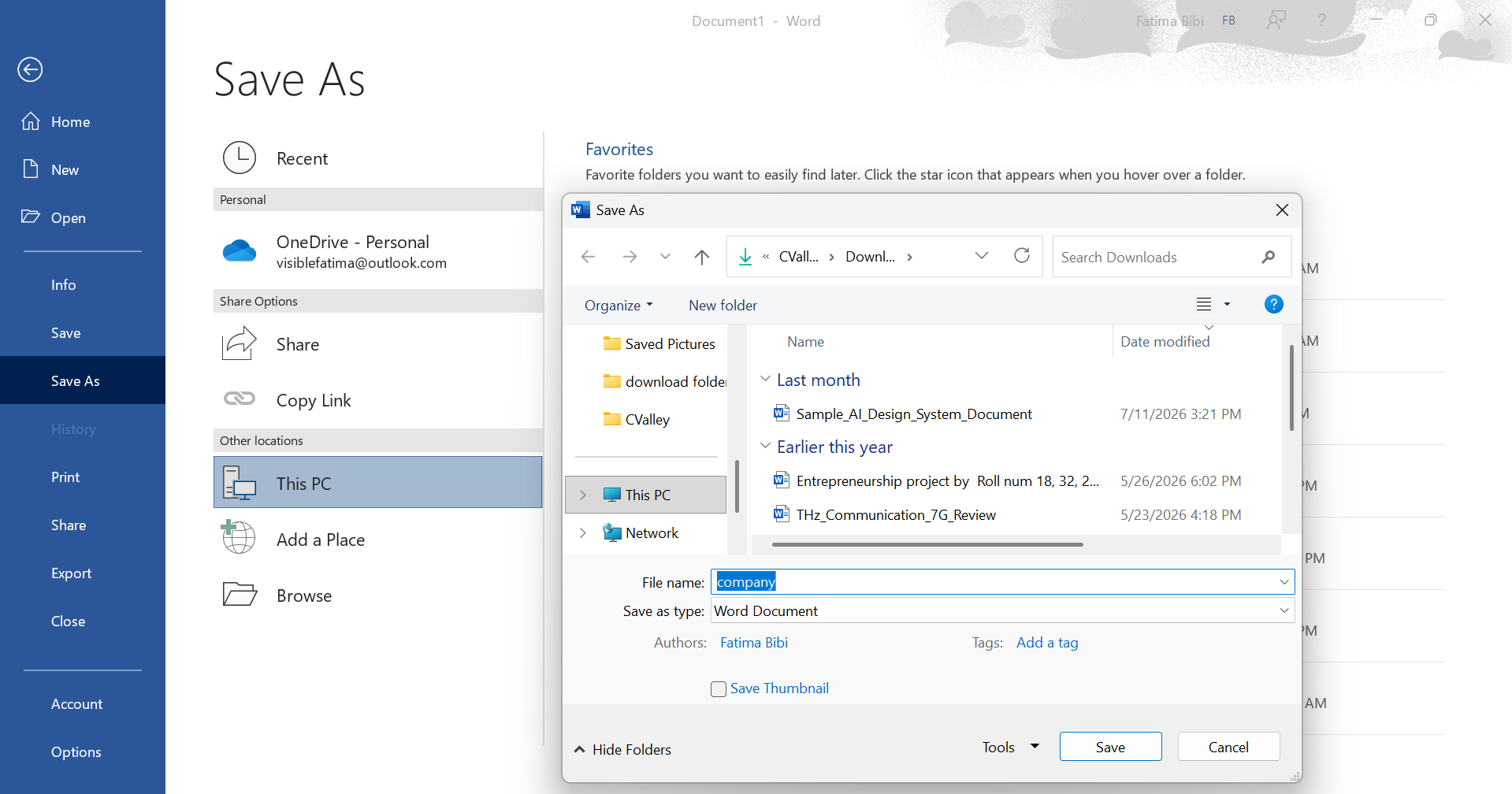This screenshot has height=794, width=1512.
Task: Open the view options dropdown arrow
Action: (x=1227, y=304)
